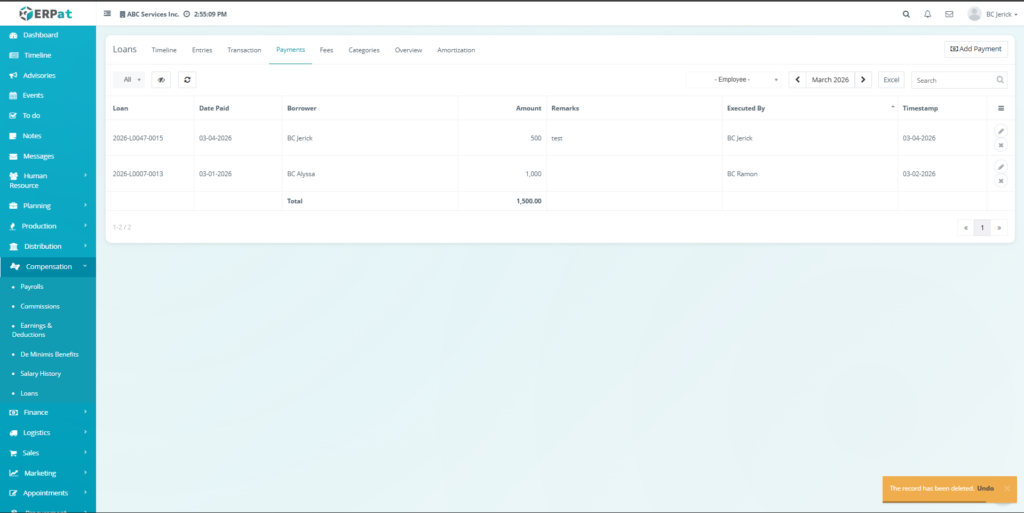Screen dimensions: 1024x513
Task: Refresh the payments table
Action: click(x=187, y=80)
